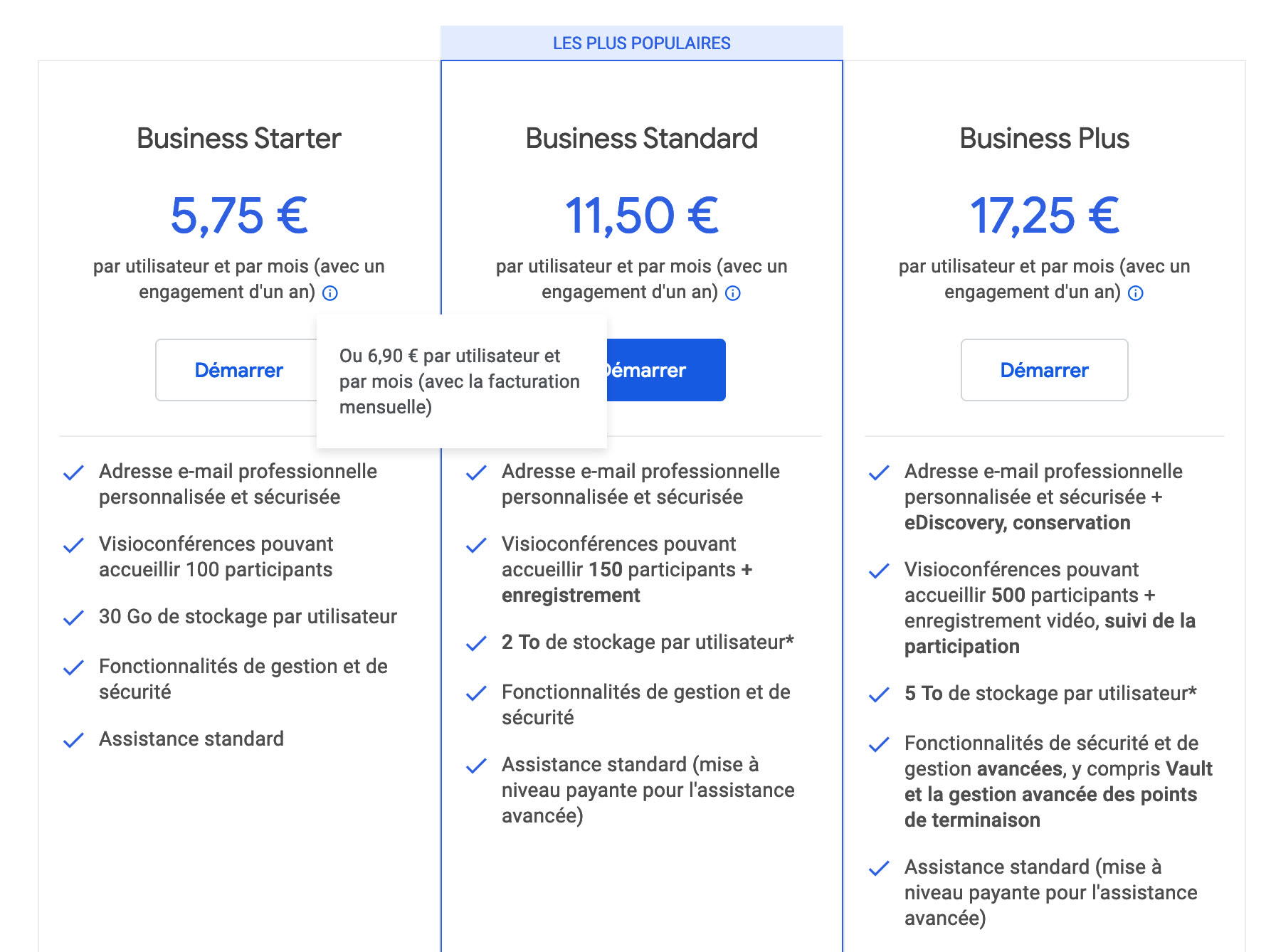Image resolution: width=1271 pixels, height=952 pixels.
Task: Click the Business Plus plan heading
Action: coord(1044,139)
